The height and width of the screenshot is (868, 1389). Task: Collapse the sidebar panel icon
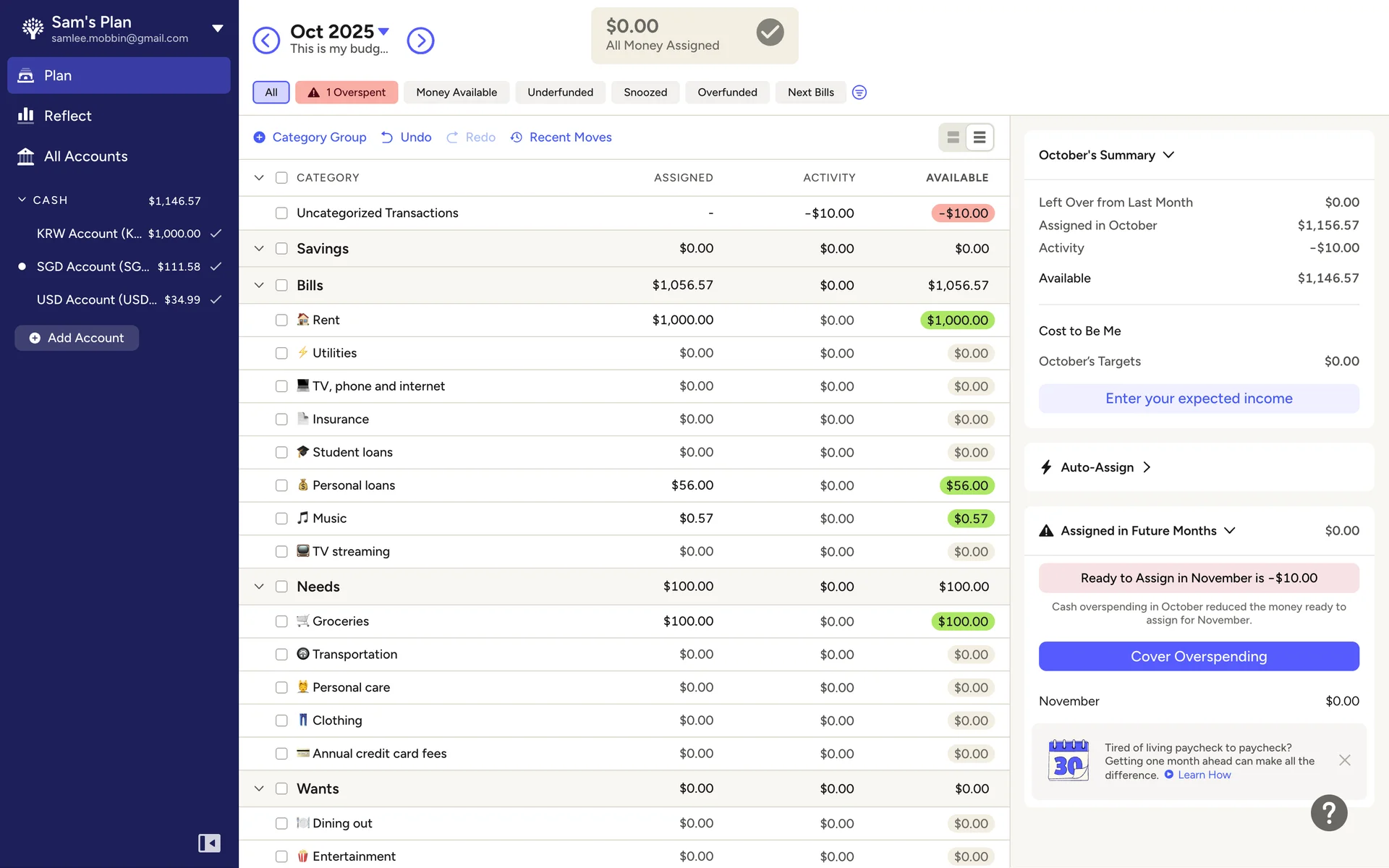209,843
